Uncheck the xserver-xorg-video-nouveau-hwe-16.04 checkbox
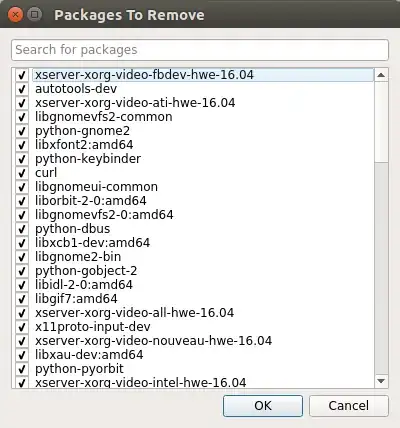 [x=22, y=341]
